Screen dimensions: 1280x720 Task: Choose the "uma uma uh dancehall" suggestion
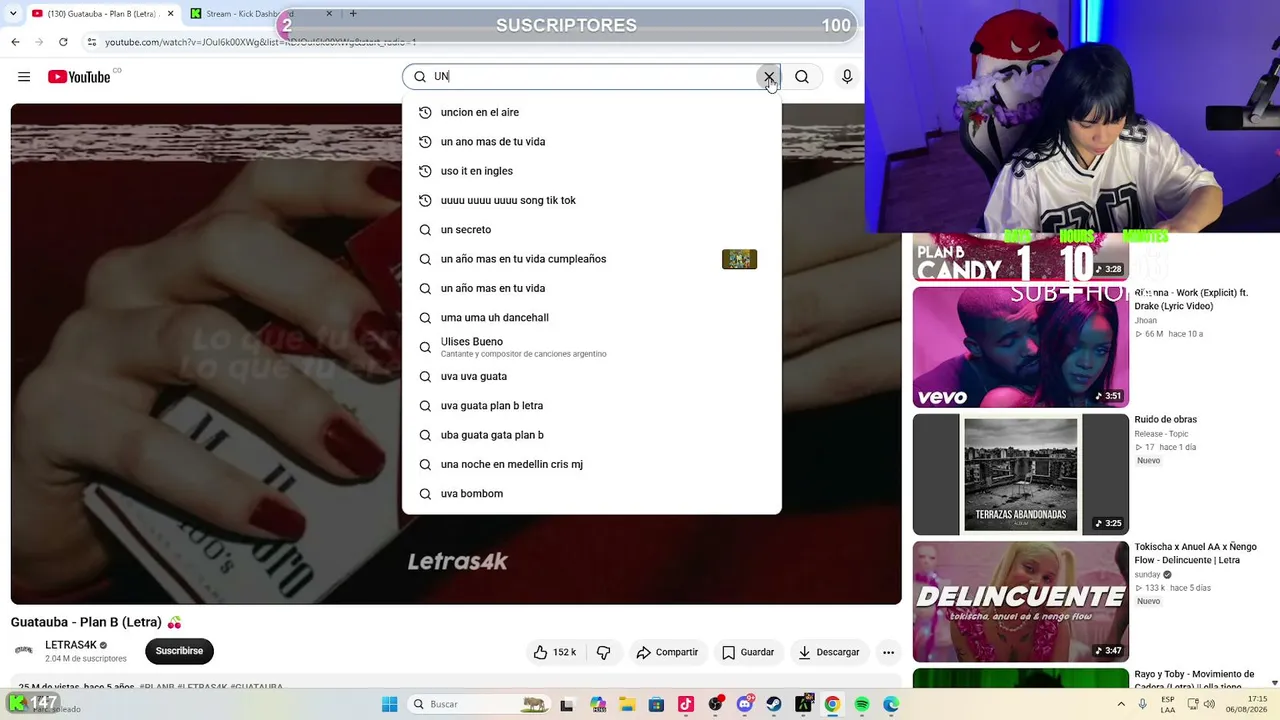(591, 318)
